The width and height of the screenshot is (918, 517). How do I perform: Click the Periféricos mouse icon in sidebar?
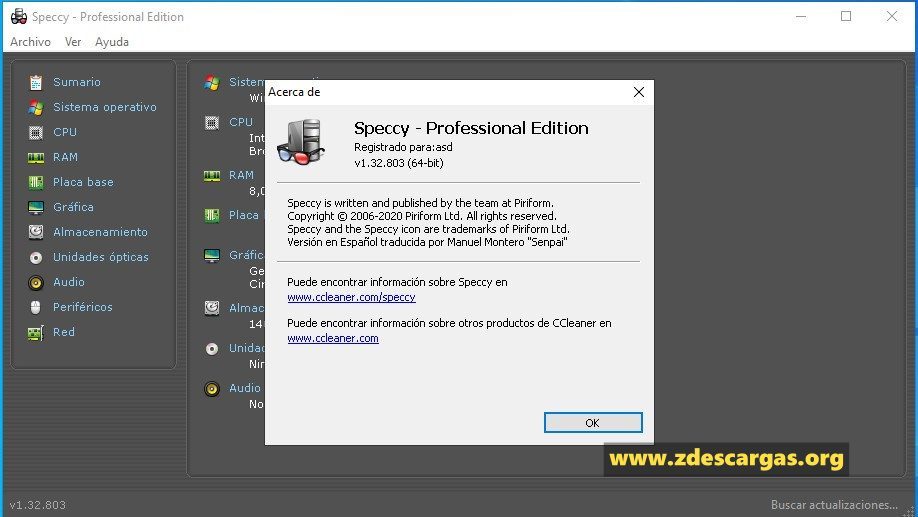(36, 307)
